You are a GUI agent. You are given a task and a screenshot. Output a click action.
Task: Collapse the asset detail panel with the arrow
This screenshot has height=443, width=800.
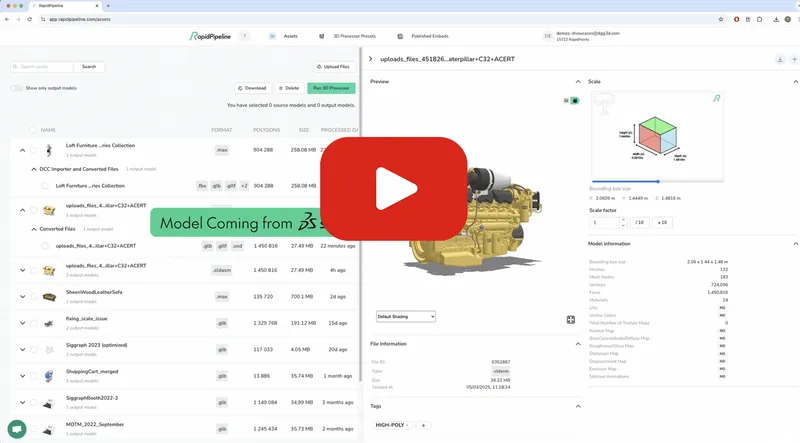click(x=371, y=59)
